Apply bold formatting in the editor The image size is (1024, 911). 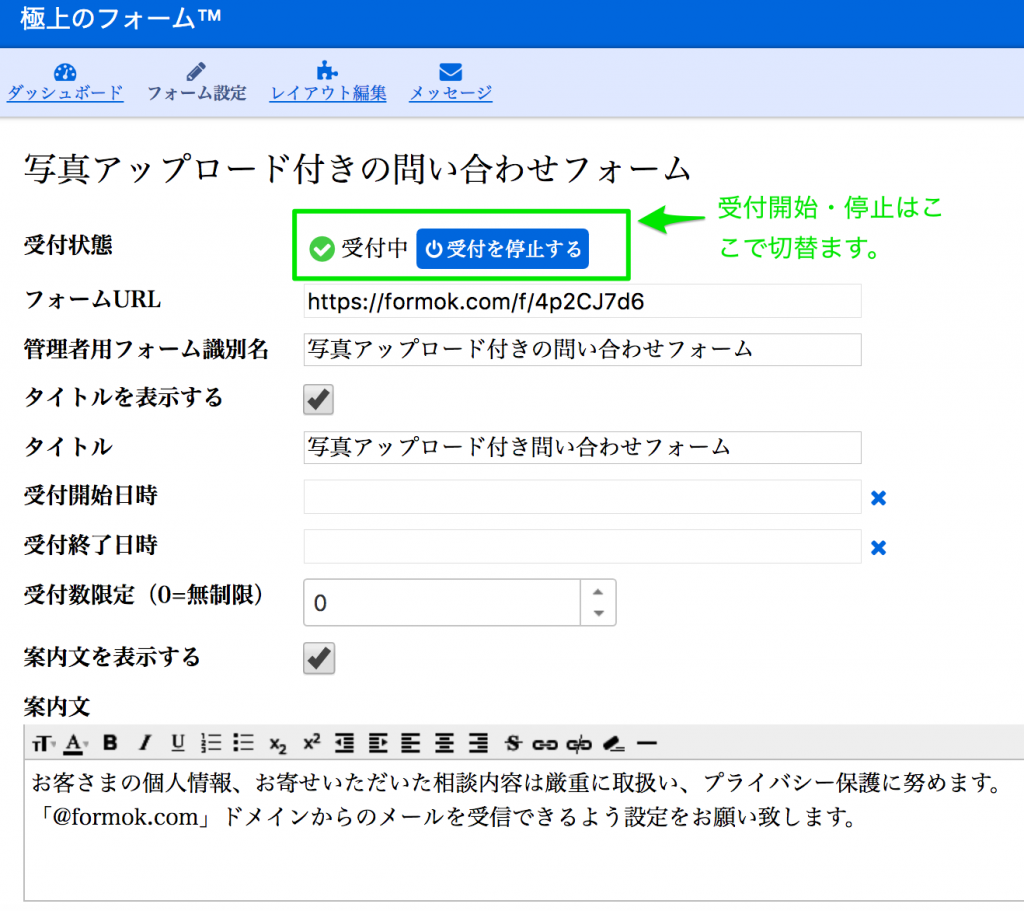108,743
